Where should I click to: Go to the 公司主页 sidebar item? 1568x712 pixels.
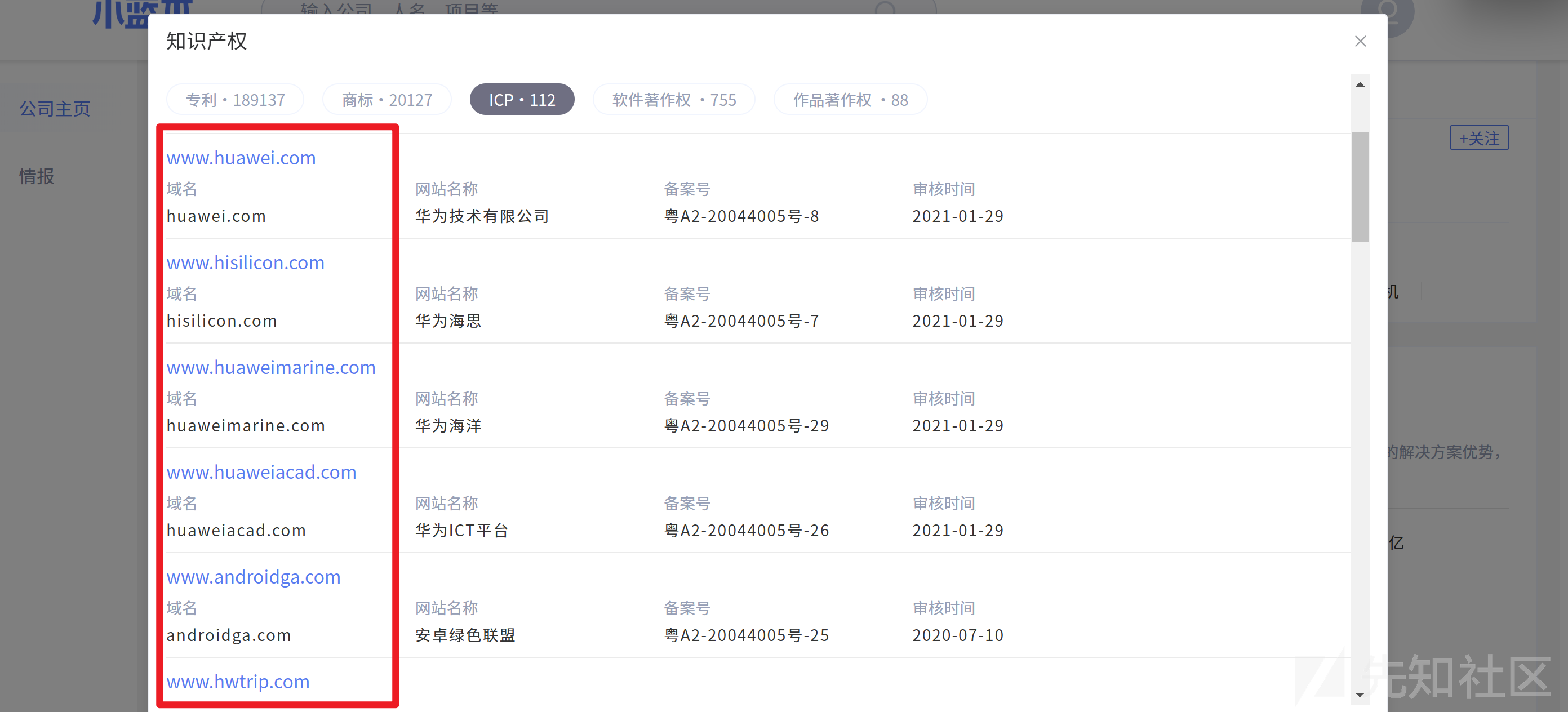click(54, 108)
